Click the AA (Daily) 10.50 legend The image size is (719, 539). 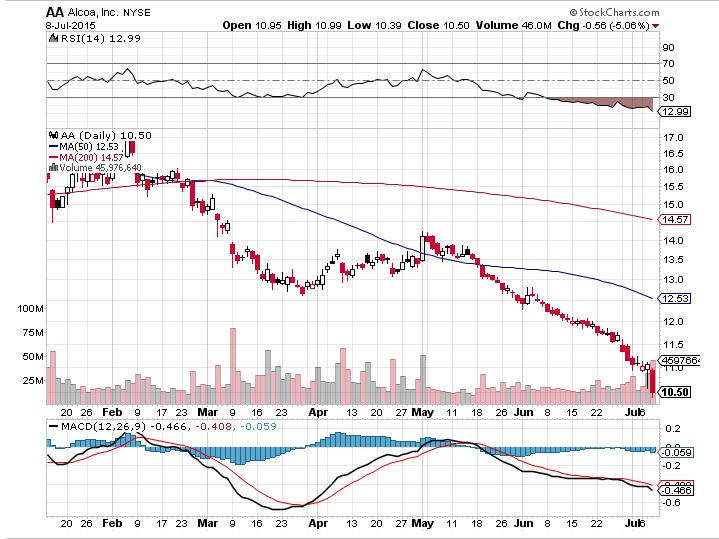(106, 135)
